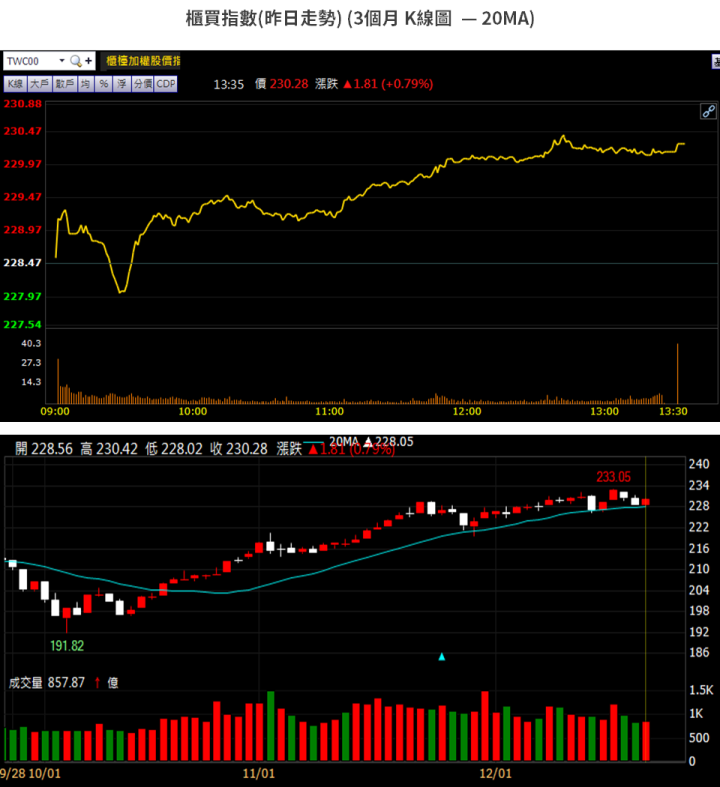Toggle the 均 average line button
The width and height of the screenshot is (720, 787).
pos(86,84)
